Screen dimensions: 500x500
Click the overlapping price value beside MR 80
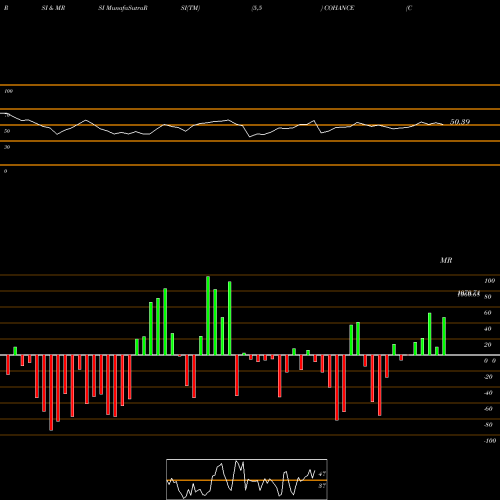point(469,294)
